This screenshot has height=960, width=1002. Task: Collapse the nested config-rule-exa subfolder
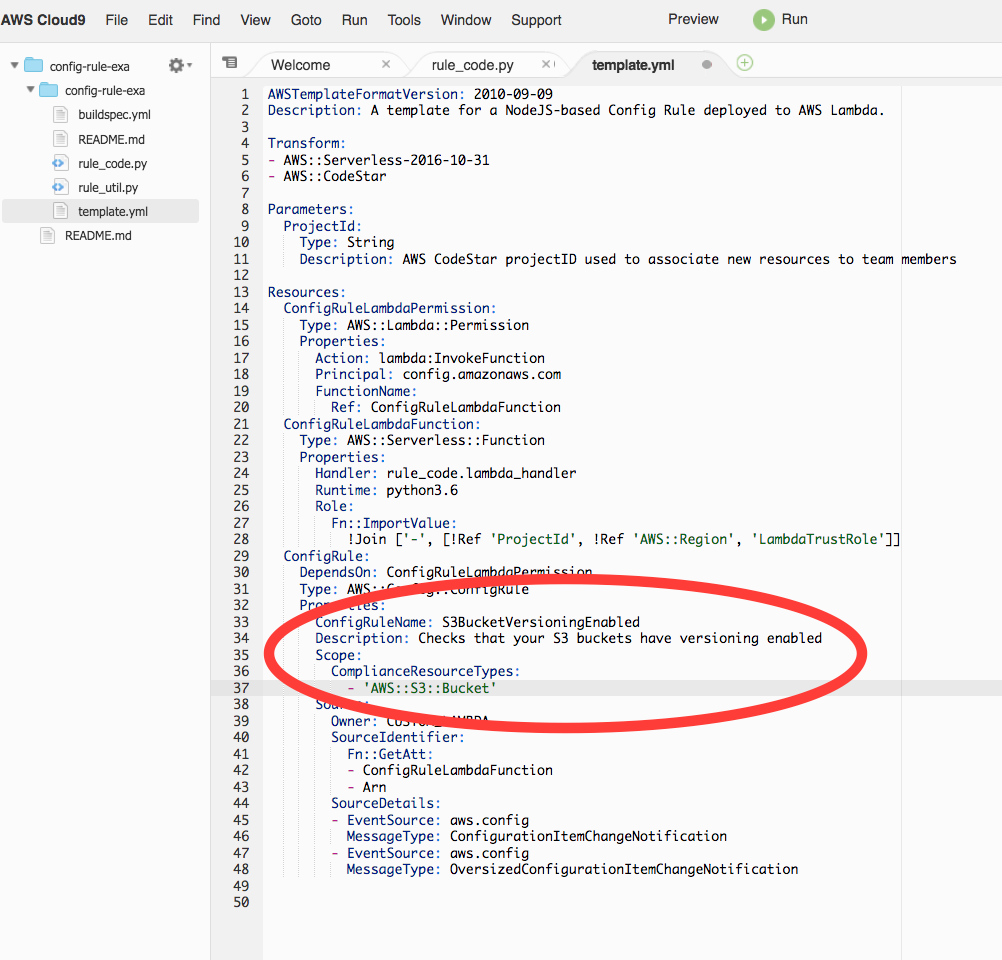click(x=30, y=90)
